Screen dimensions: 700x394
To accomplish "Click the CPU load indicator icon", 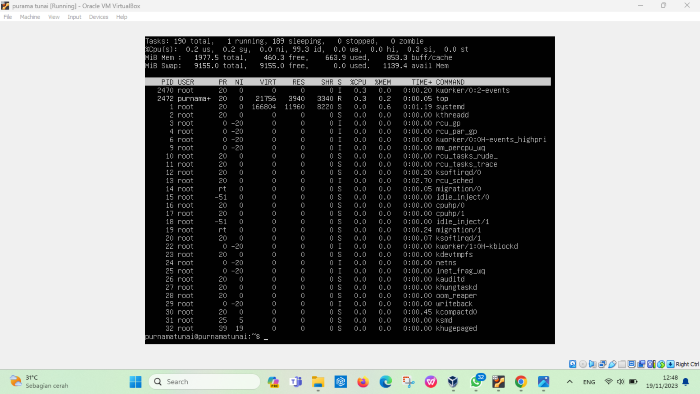I will coord(651,364).
